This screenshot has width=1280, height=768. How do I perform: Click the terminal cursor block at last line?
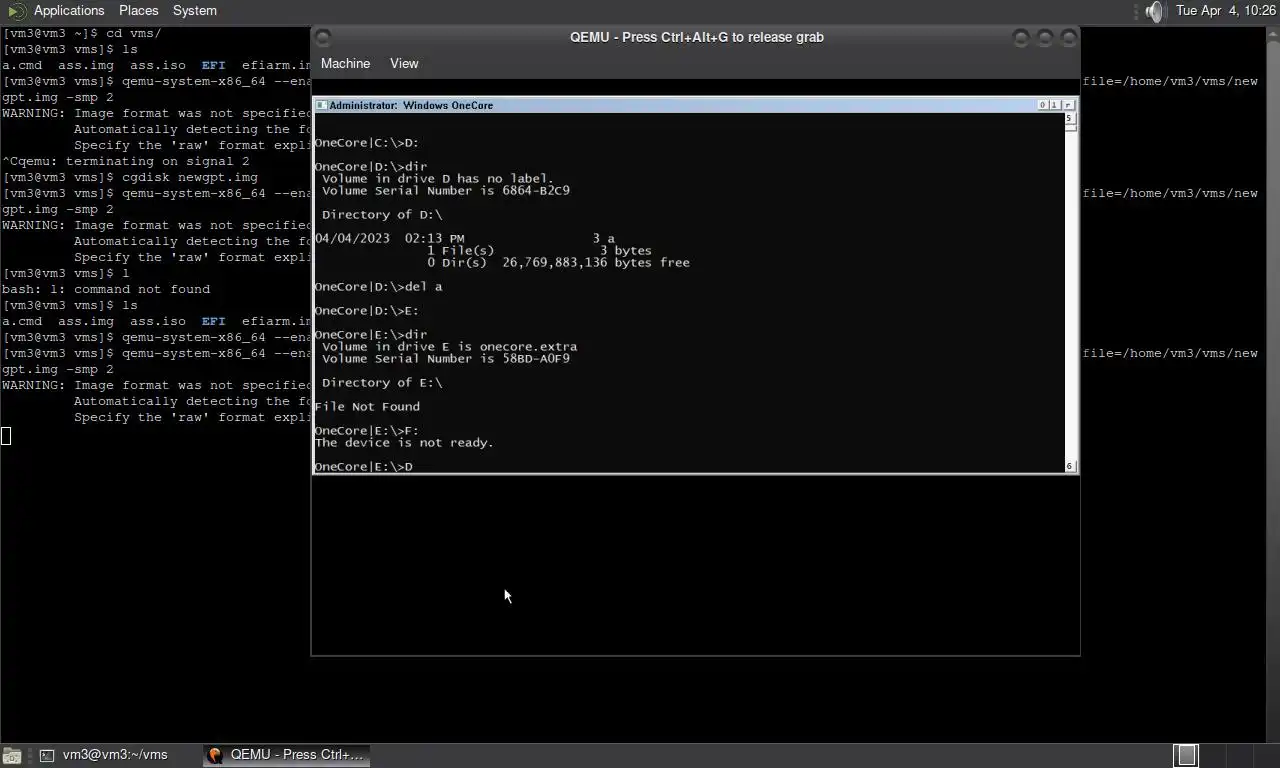[6, 435]
